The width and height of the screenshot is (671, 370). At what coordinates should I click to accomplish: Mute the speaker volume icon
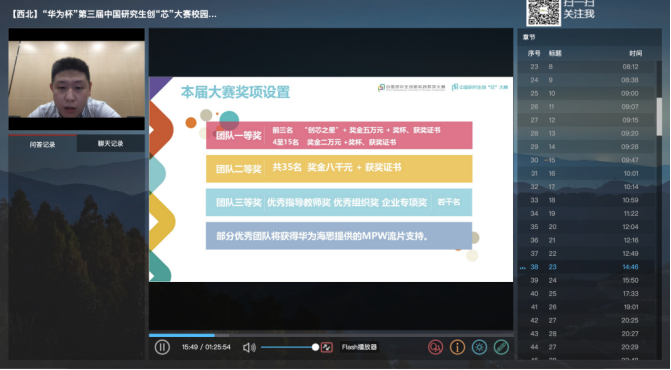[249, 347]
